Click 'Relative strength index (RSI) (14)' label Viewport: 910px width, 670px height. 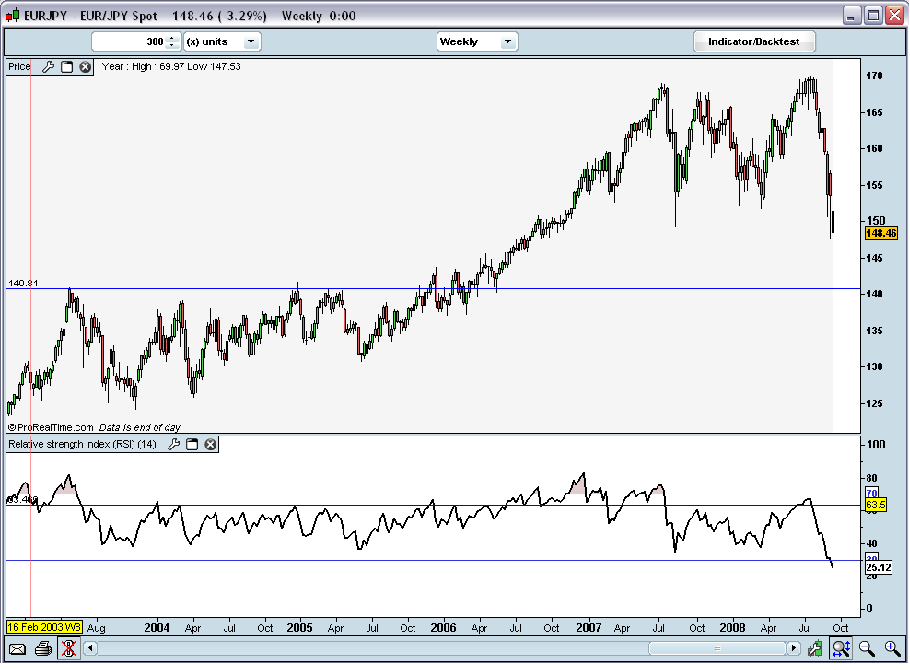(82, 444)
